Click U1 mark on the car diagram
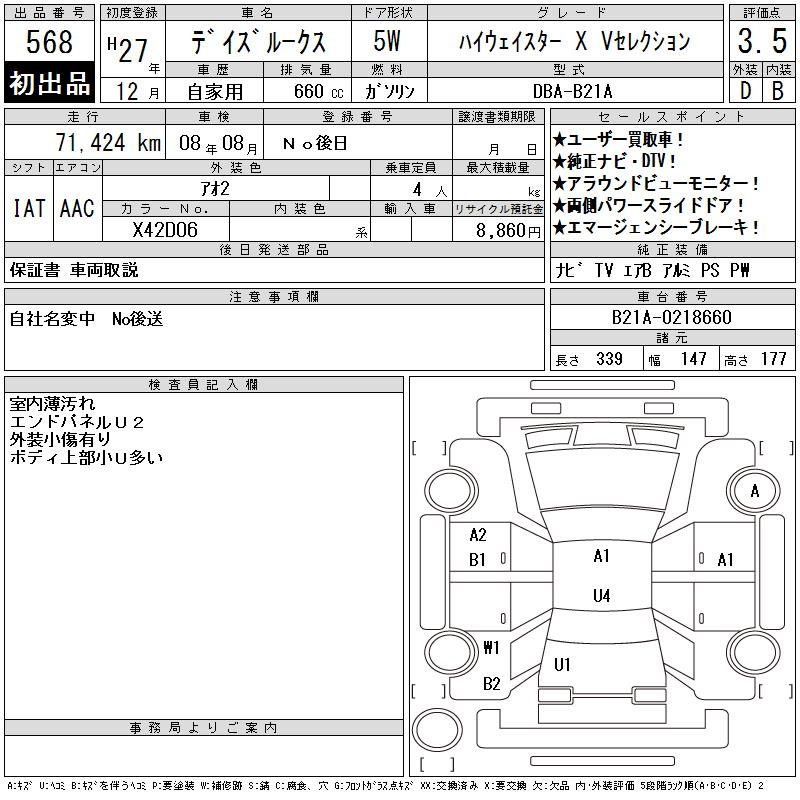 (x=562, y=664)
